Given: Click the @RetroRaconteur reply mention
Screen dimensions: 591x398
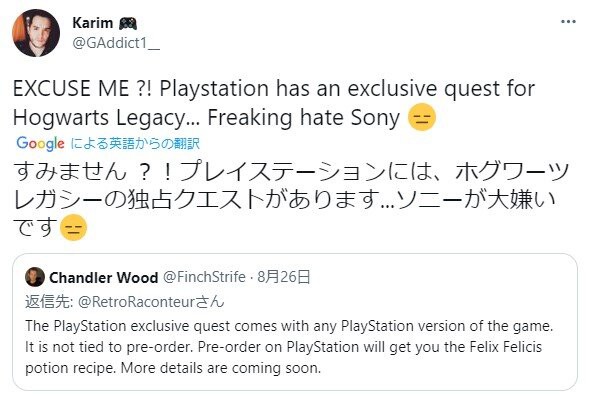Looking at the screenshot, I should click(x=151, y=302).
